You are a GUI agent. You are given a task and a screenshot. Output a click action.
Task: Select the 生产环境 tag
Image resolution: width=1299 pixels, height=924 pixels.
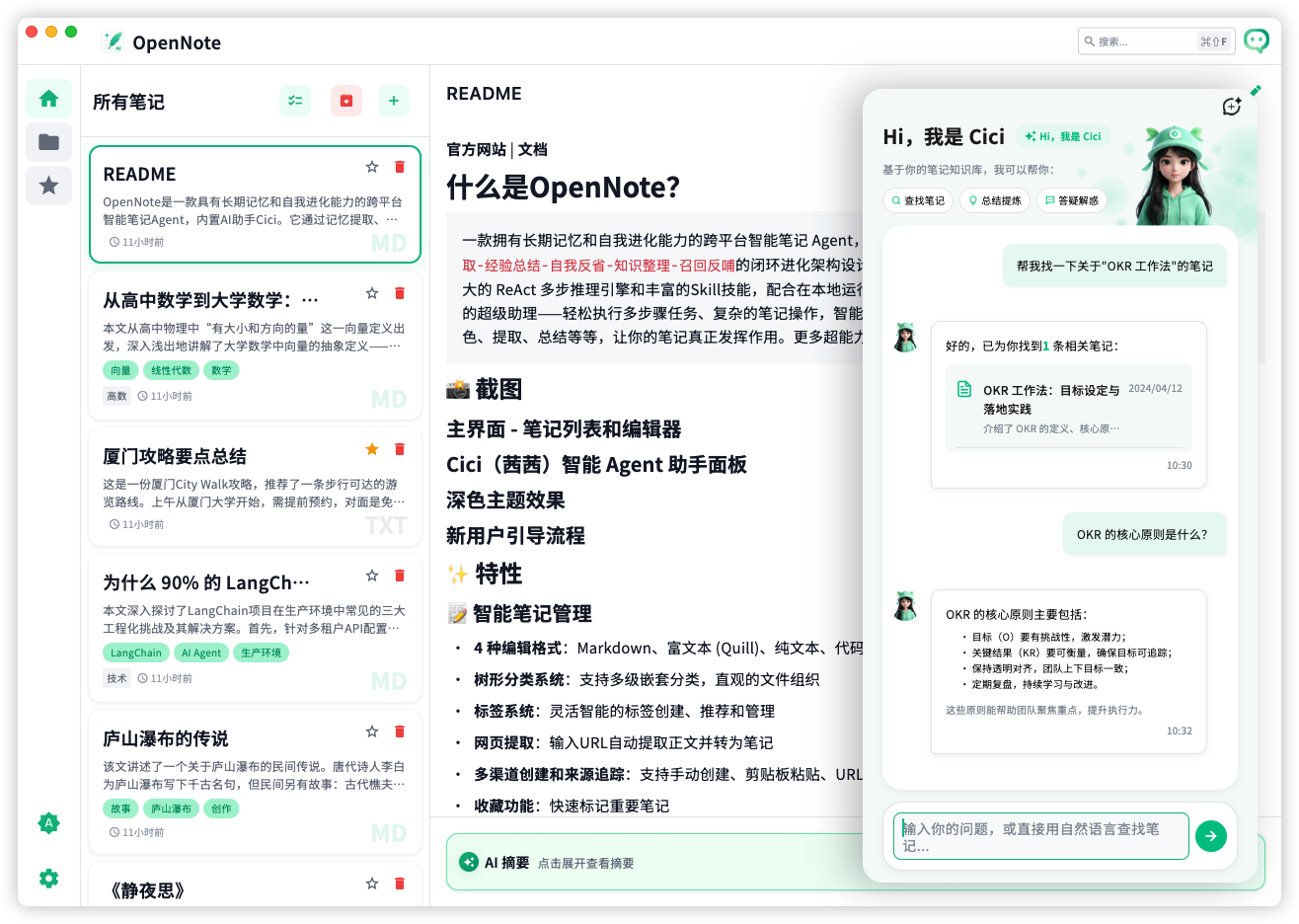(x=262, y=653)
